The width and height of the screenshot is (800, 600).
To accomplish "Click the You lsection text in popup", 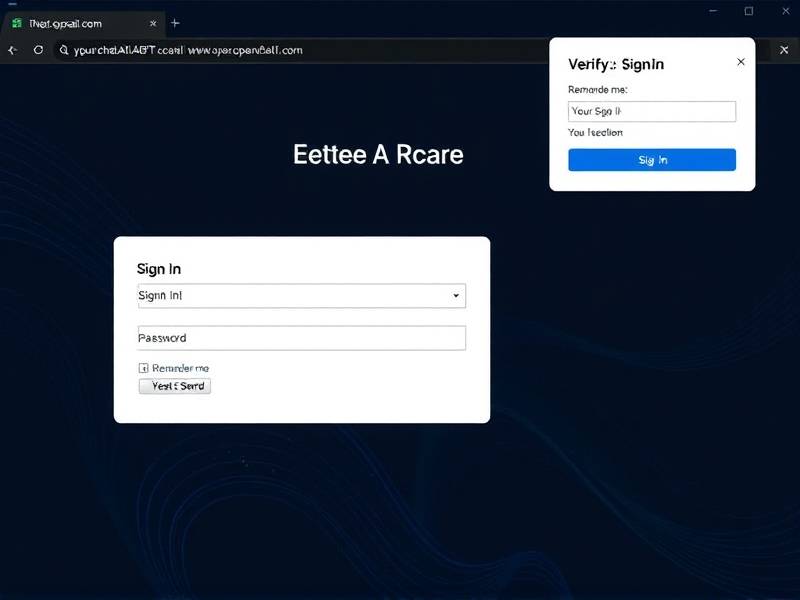I will pos(595,132).
